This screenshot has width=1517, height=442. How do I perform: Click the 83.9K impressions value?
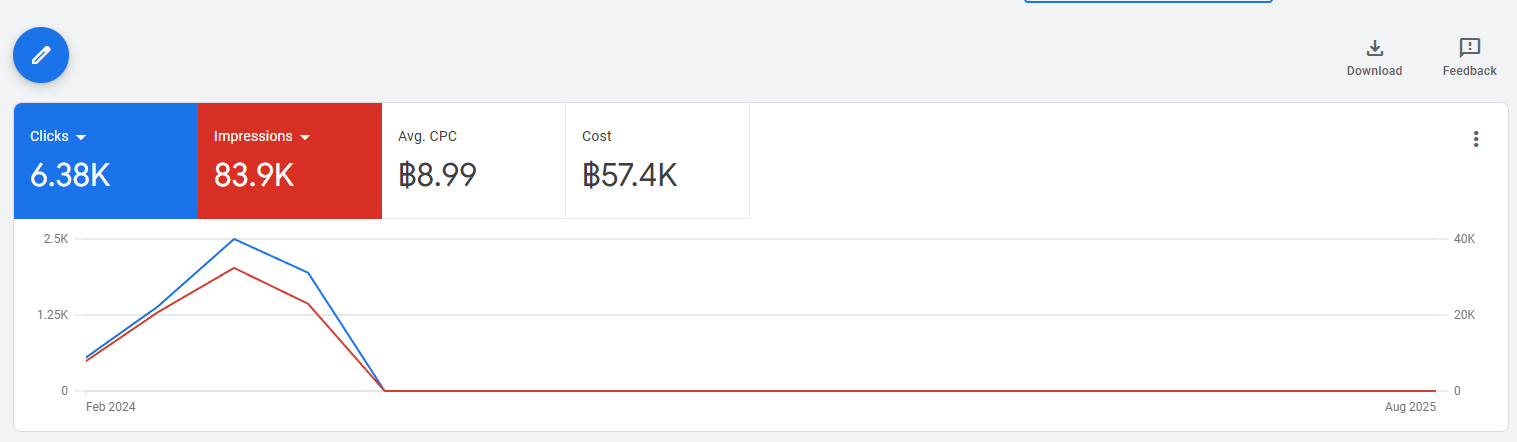click(x=254, y=176)
